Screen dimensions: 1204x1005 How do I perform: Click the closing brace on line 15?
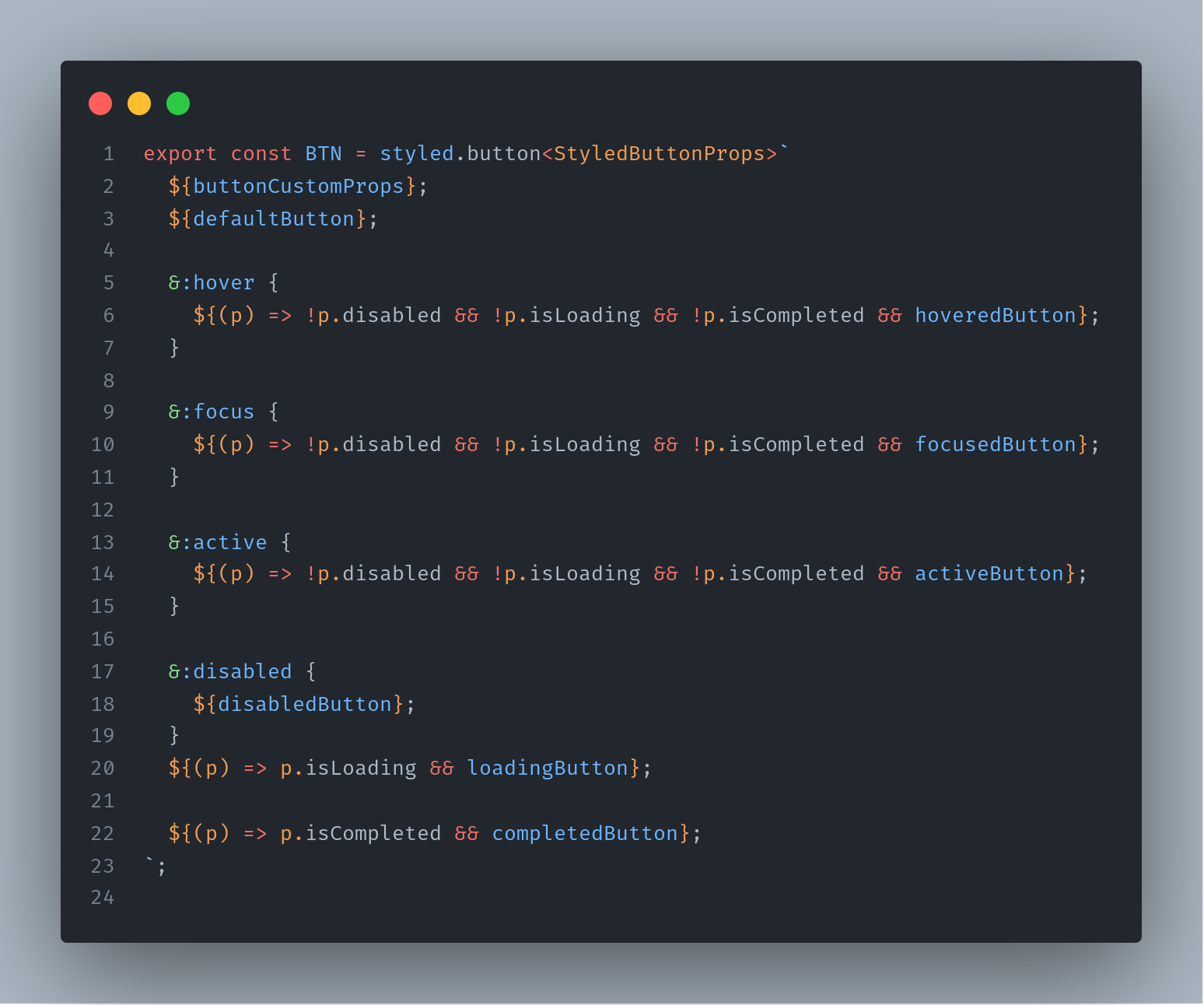[x=175, y=607]
